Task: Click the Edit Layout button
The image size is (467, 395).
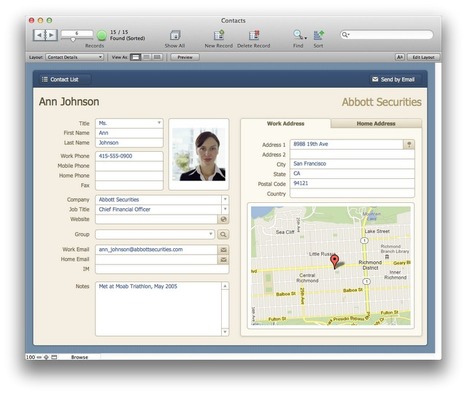Action: point(423,57)
